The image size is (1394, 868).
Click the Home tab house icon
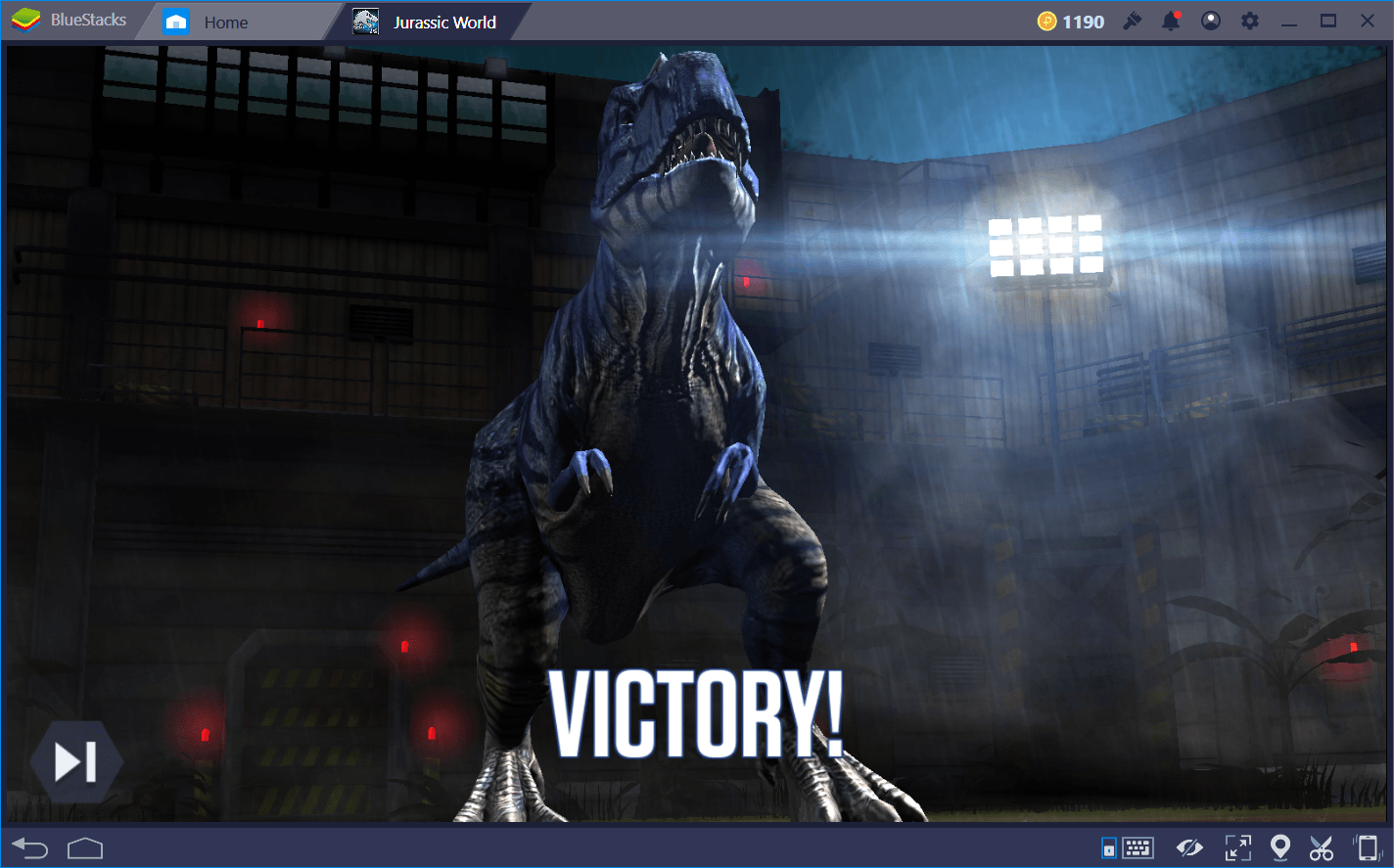(176, 22)
